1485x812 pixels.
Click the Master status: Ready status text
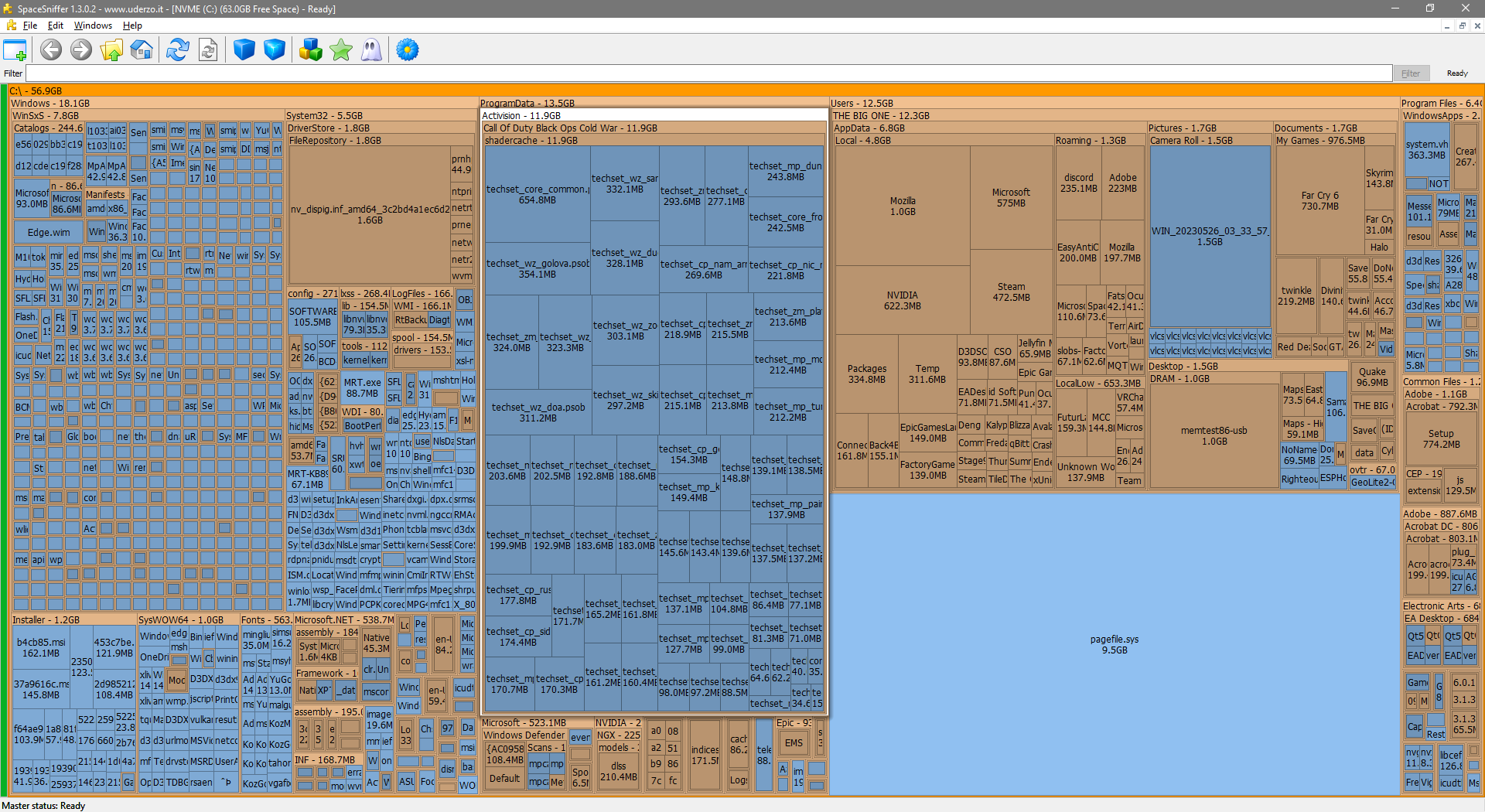(x=43, y=805)
